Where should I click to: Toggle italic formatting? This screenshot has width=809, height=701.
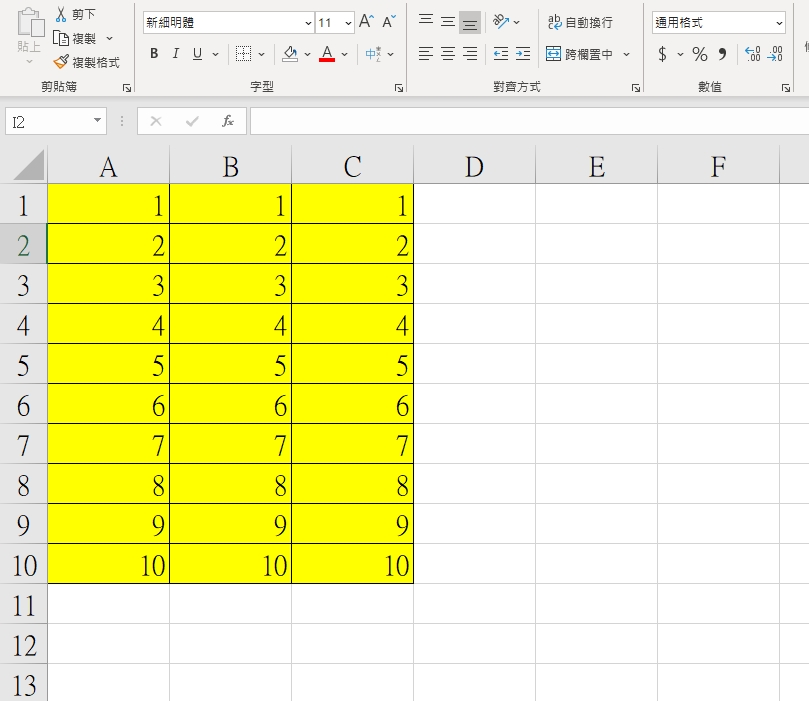click(175, 54)
